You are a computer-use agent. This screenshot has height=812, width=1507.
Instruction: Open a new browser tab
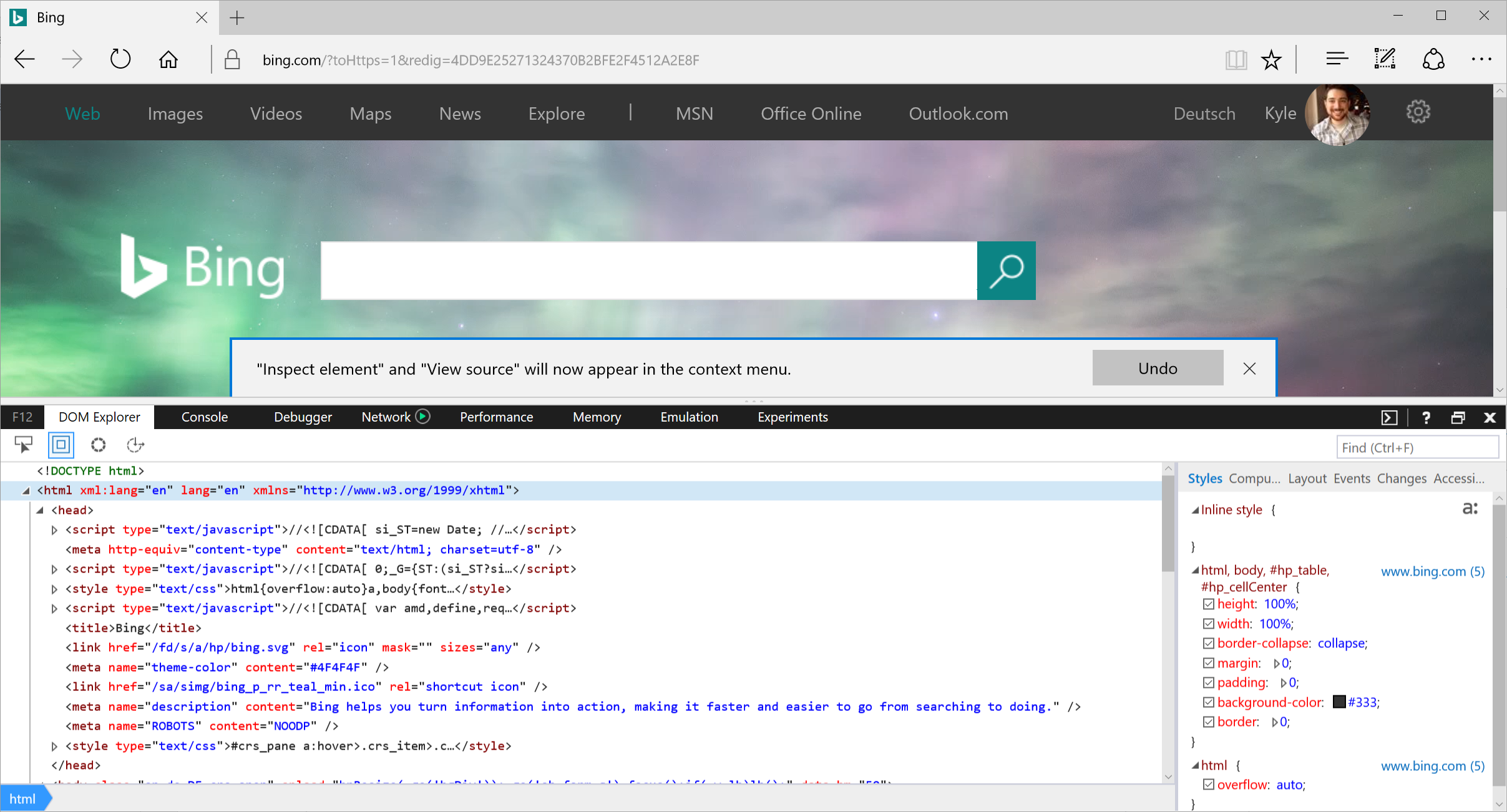click(x=237, y=17)
